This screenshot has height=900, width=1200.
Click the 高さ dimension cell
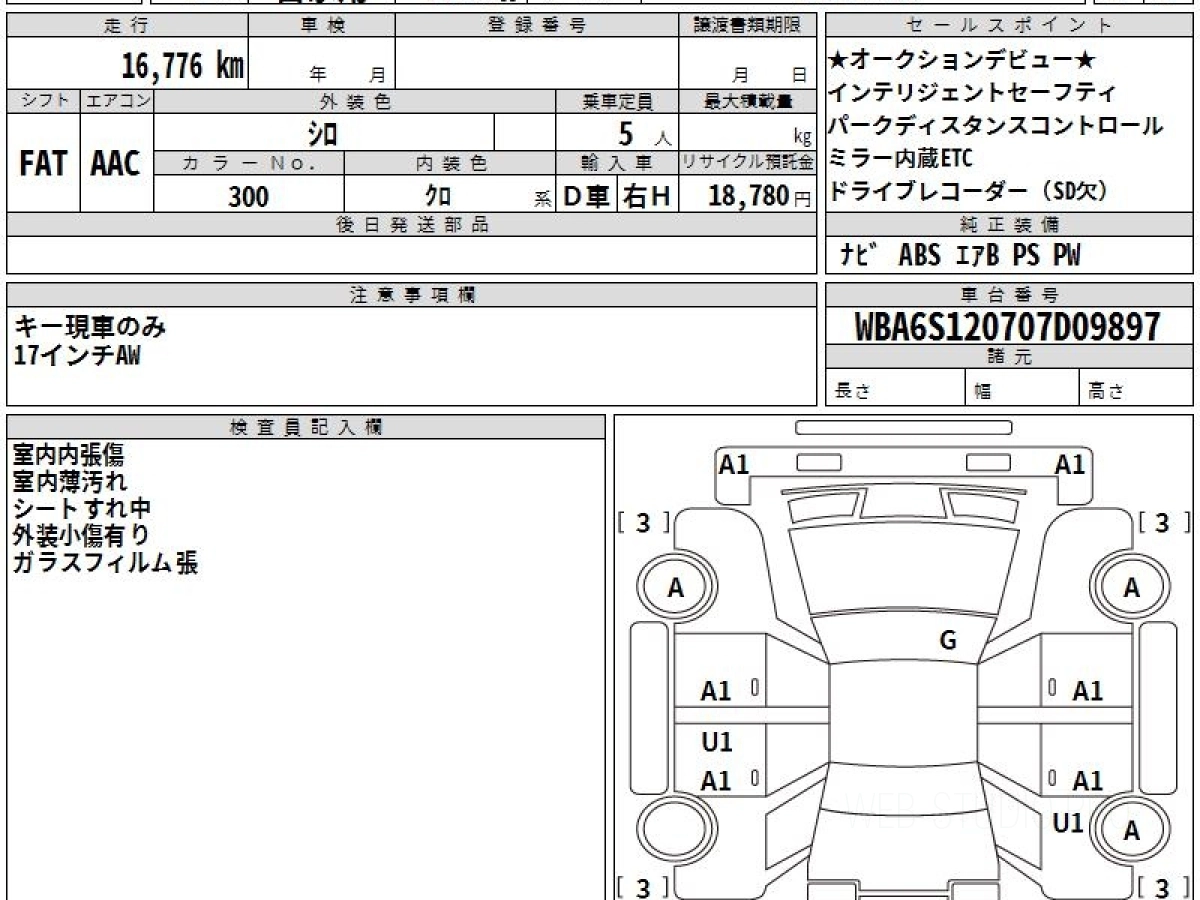(1137, 388)
